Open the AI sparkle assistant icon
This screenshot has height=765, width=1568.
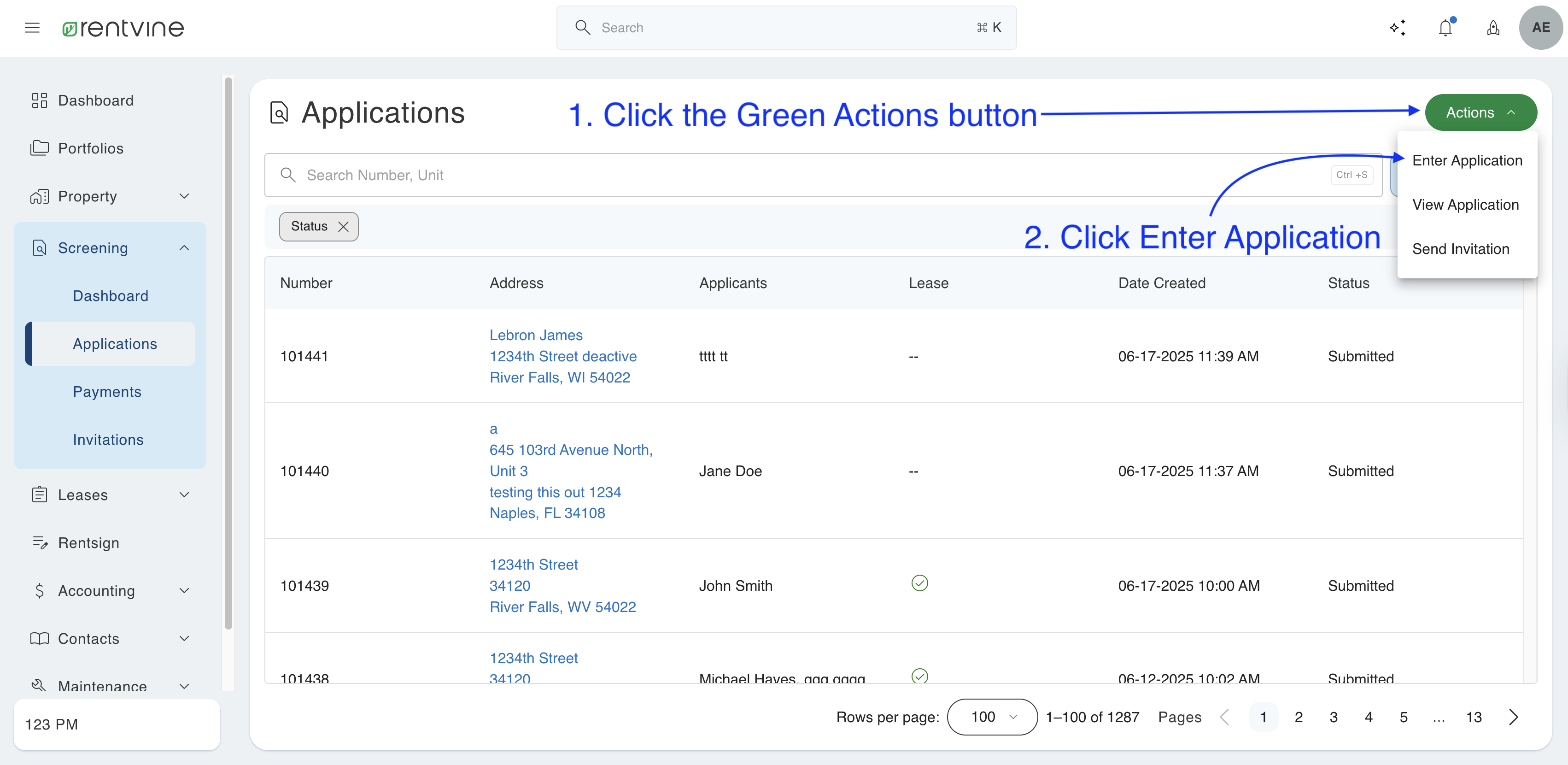click(1397, 27)
